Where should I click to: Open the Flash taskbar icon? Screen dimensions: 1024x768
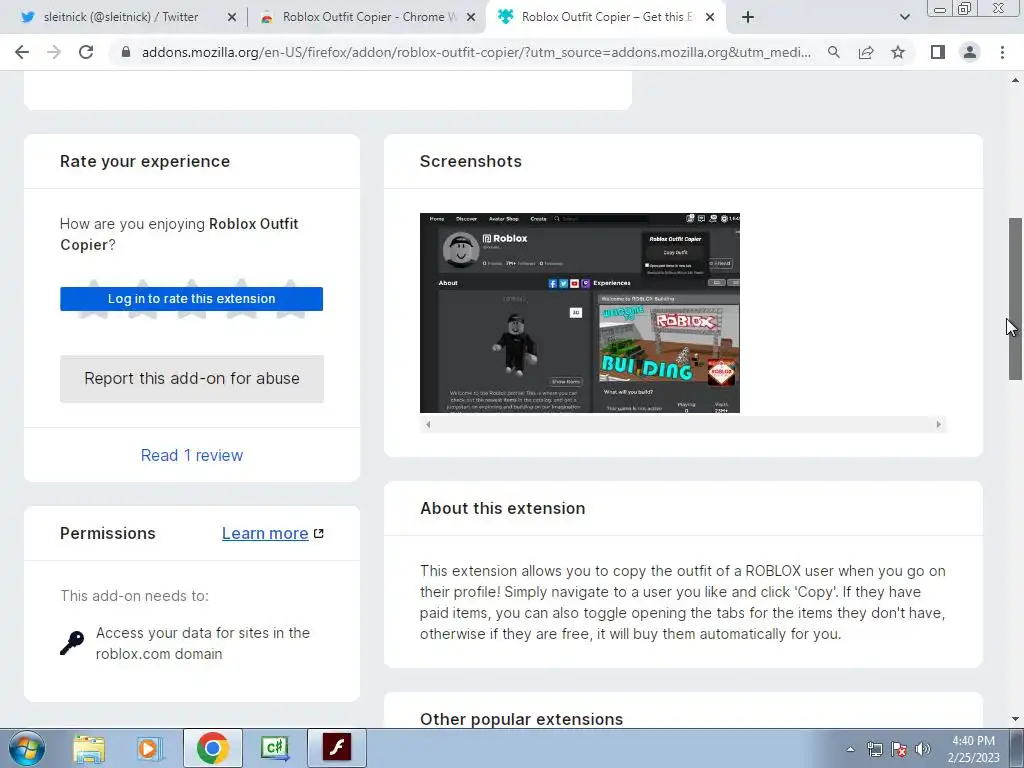click(337, 748)
